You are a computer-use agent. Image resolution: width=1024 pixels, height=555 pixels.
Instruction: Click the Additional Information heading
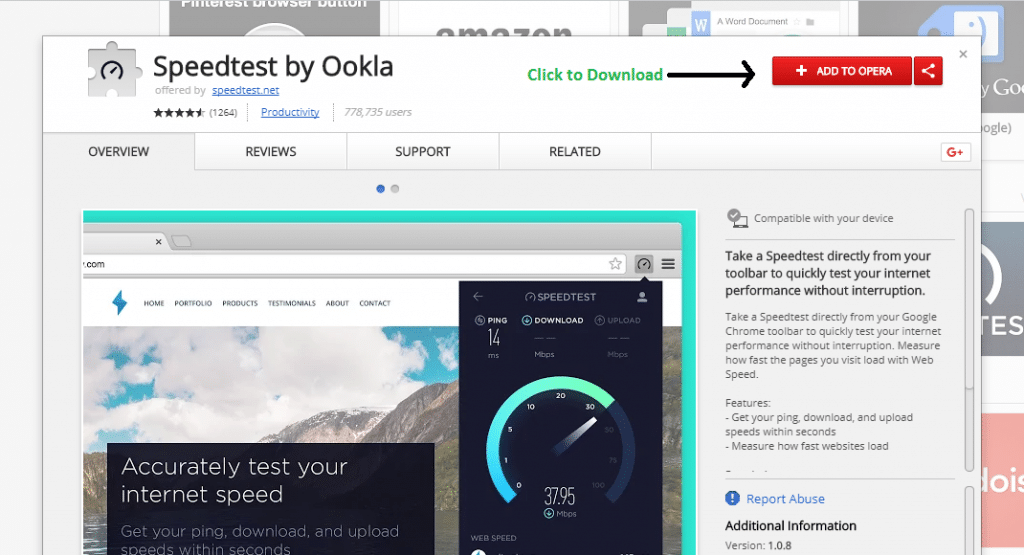coord(790,526)
